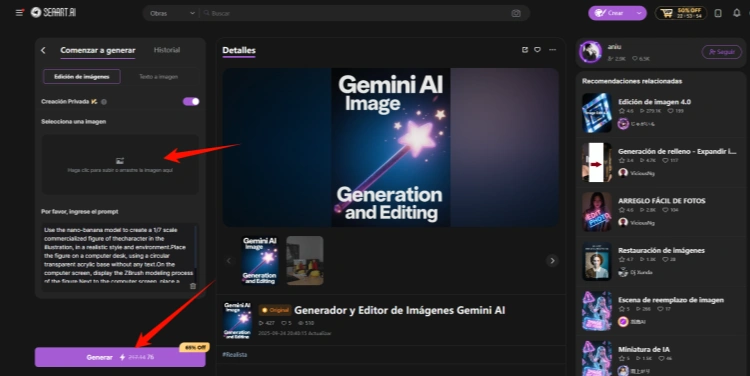
Task: Click the Creación Privada info icon
Action: (x=104, y=101)
